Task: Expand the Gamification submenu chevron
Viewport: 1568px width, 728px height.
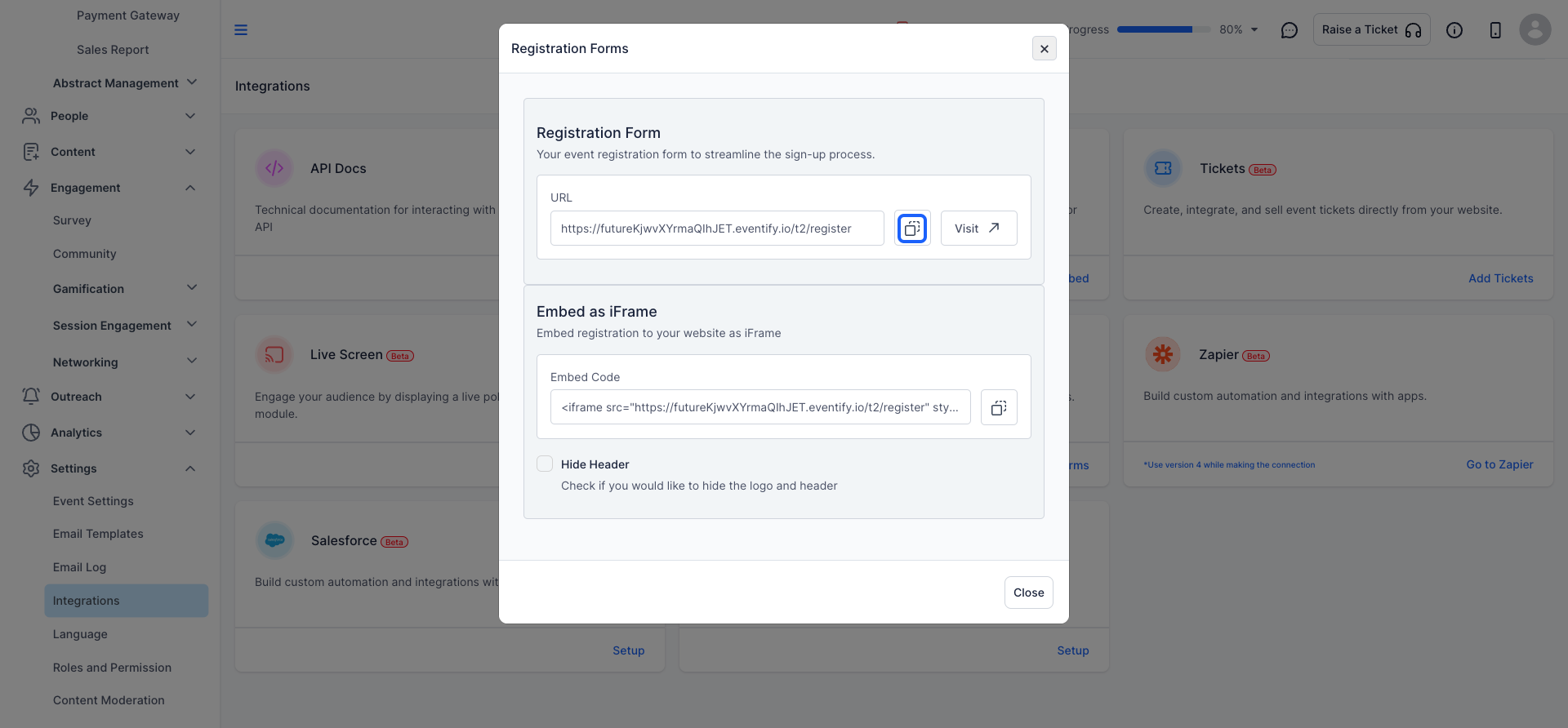Action: coord(192,287)
